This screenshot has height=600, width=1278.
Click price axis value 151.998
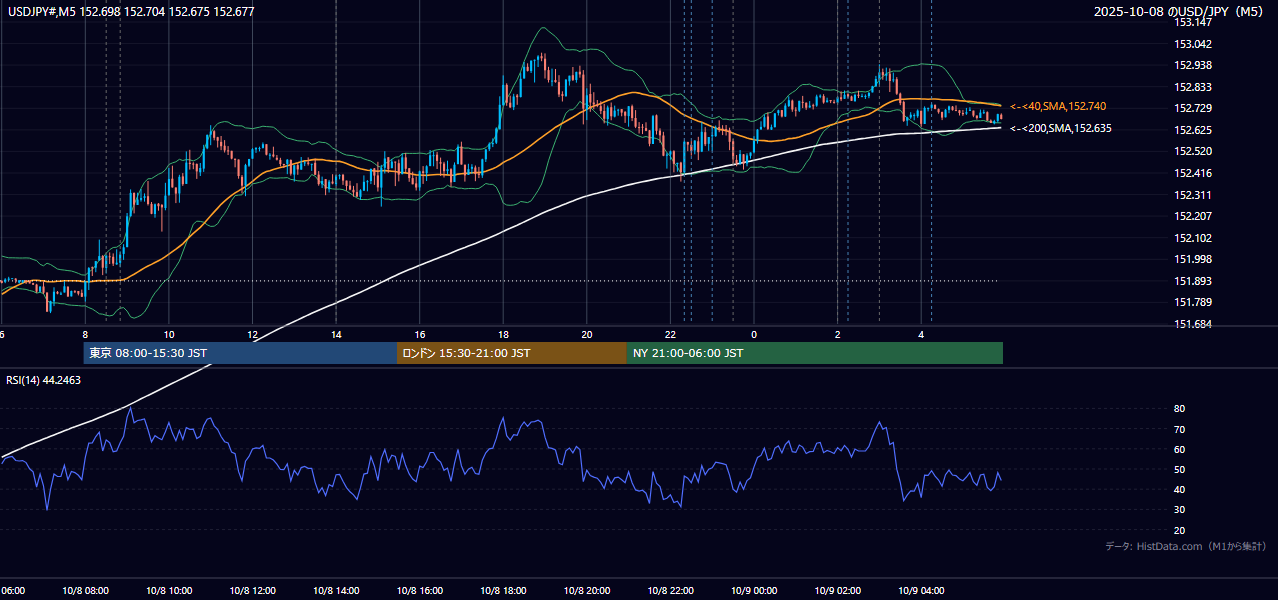coord(1193,259)
